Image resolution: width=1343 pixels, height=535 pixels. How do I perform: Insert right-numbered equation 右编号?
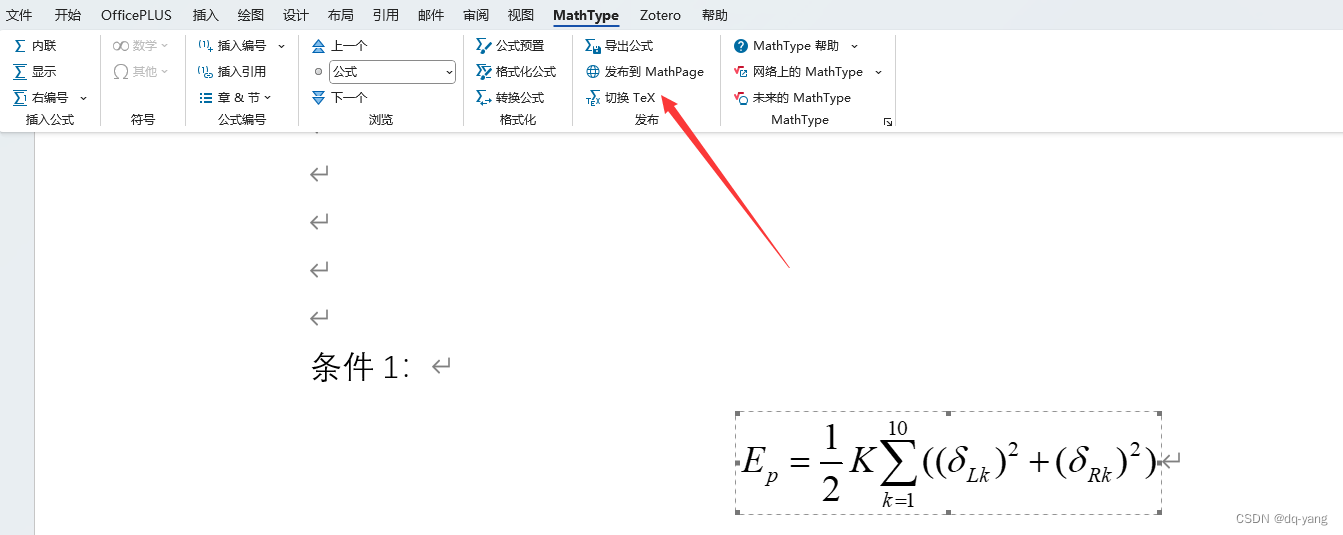click(x=40, y=98)
